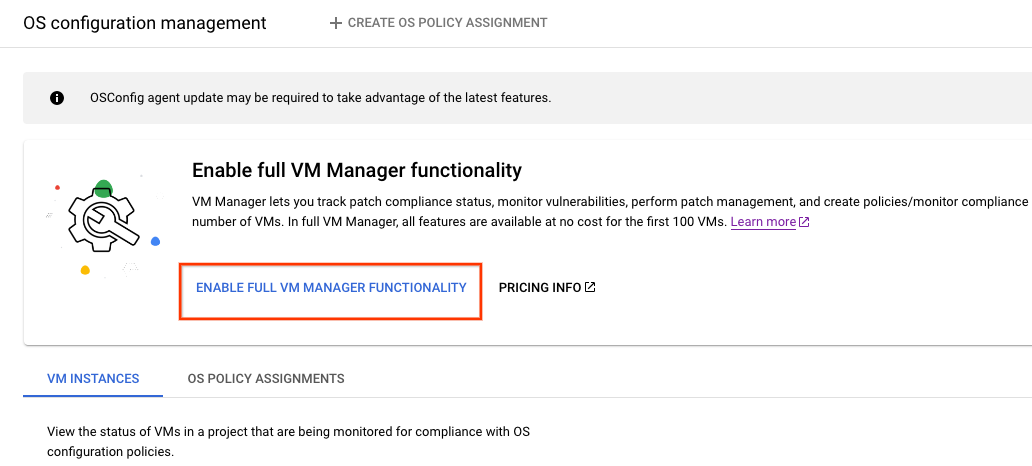Viewport: 1032px width, 466px height.
Task: Click the external link icon next to Pricing Info
Action: click(590, 288)
